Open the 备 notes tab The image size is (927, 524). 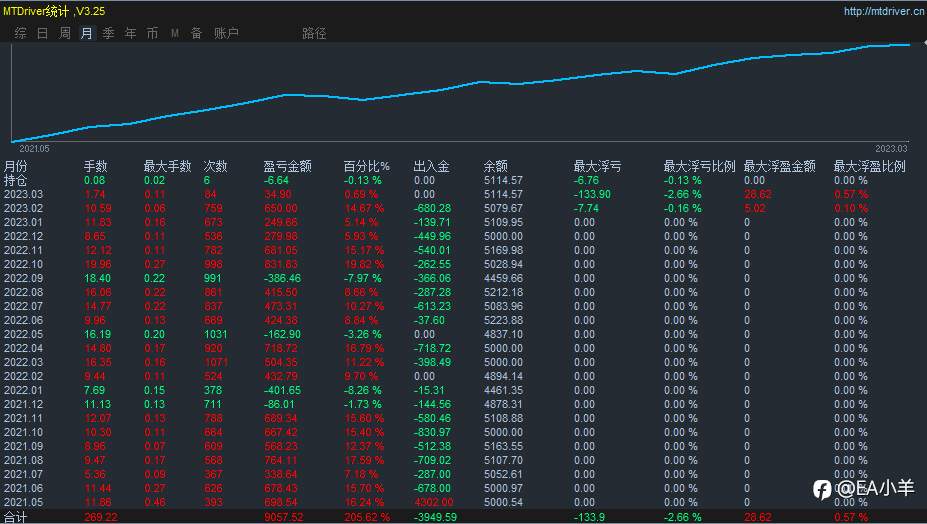click(x=197, y=33)
